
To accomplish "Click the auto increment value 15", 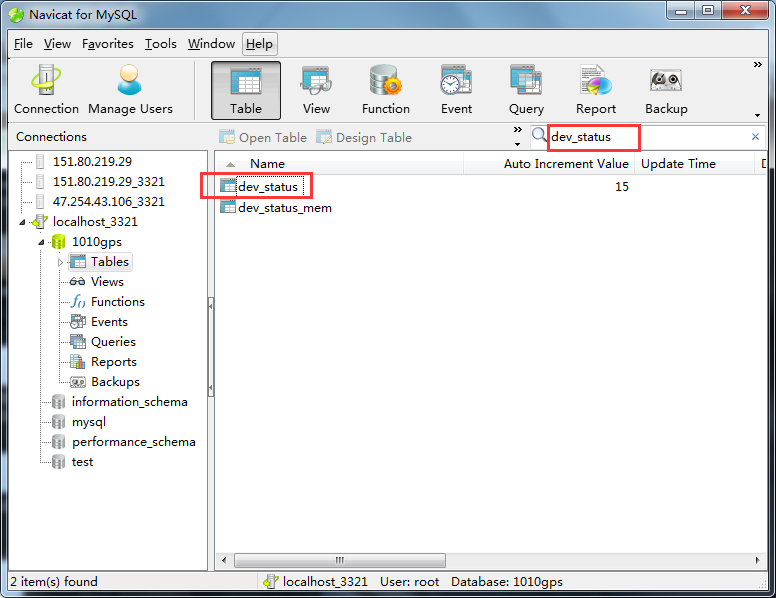I will click(x=622, y=186).
